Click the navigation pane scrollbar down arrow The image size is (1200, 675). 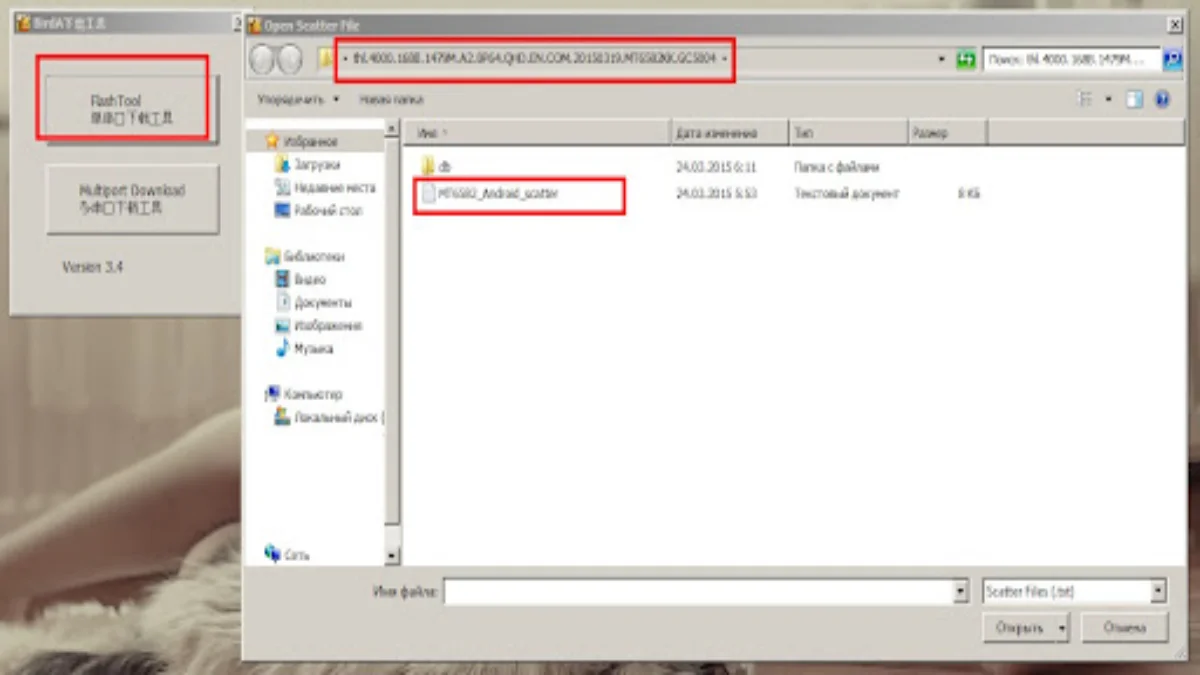point(392,556)
